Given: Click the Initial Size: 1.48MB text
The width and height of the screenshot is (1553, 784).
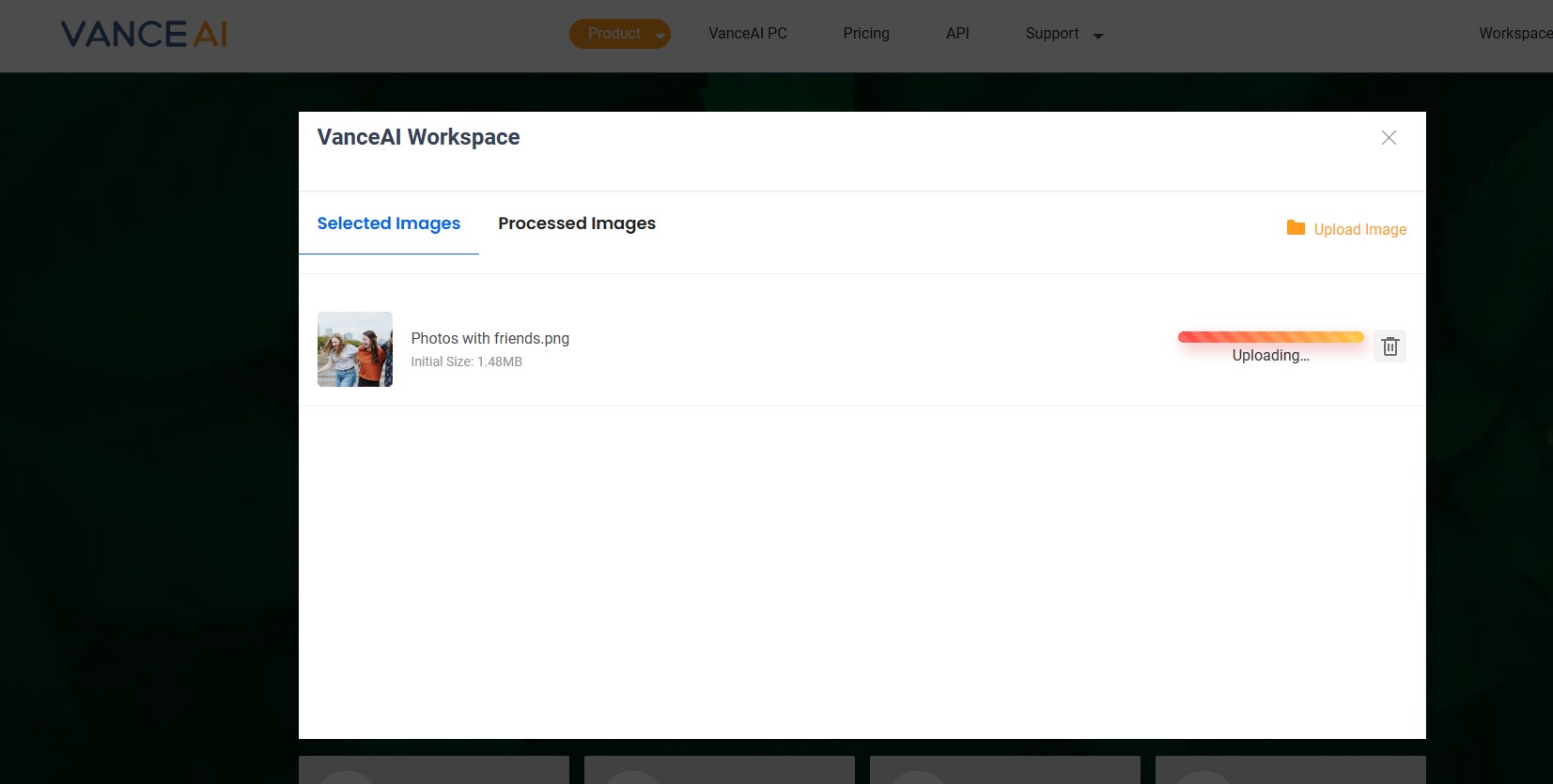Looking at the screenshot, I should [x=466, y=361].
